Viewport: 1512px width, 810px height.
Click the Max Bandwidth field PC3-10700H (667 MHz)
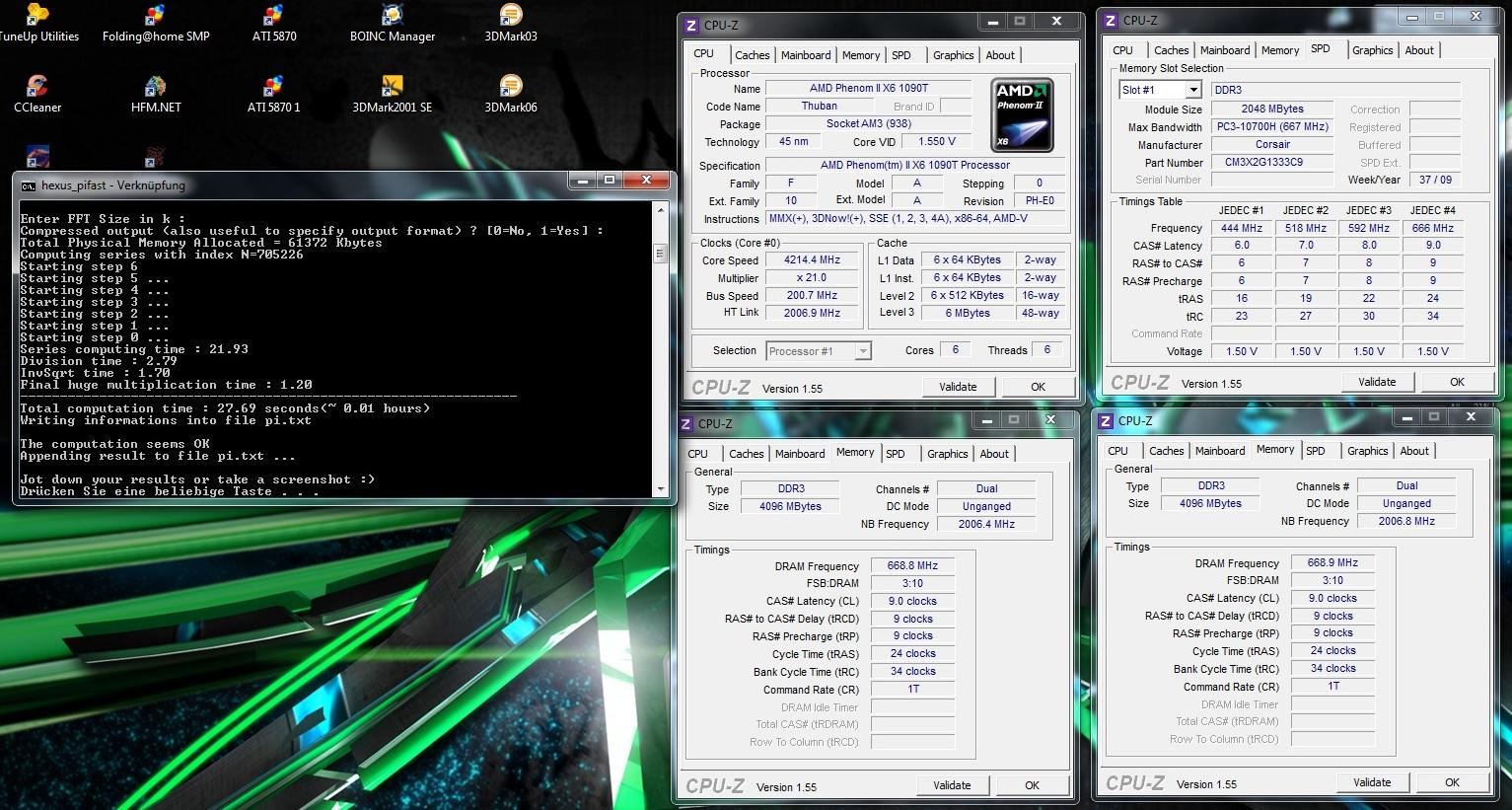tap(1272, 127)
